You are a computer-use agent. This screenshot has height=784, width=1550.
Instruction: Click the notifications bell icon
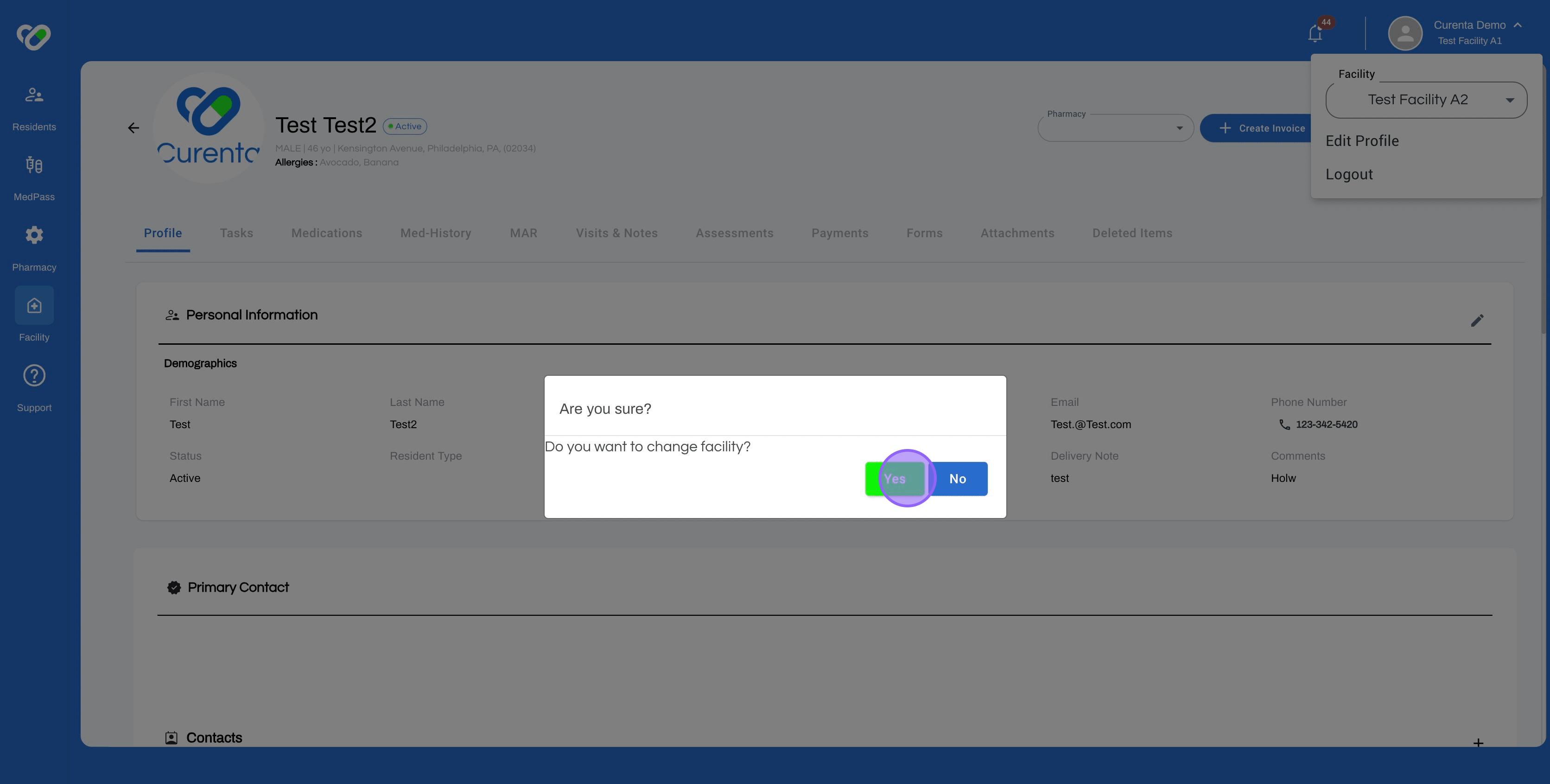[x=1315, y=34]
